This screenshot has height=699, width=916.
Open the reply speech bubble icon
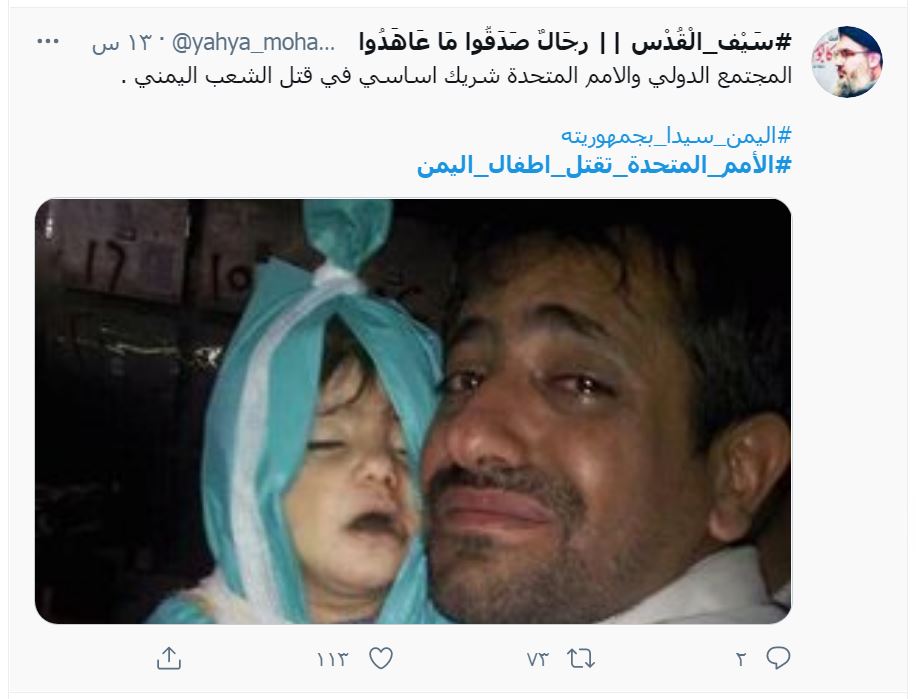pos(778,658)
